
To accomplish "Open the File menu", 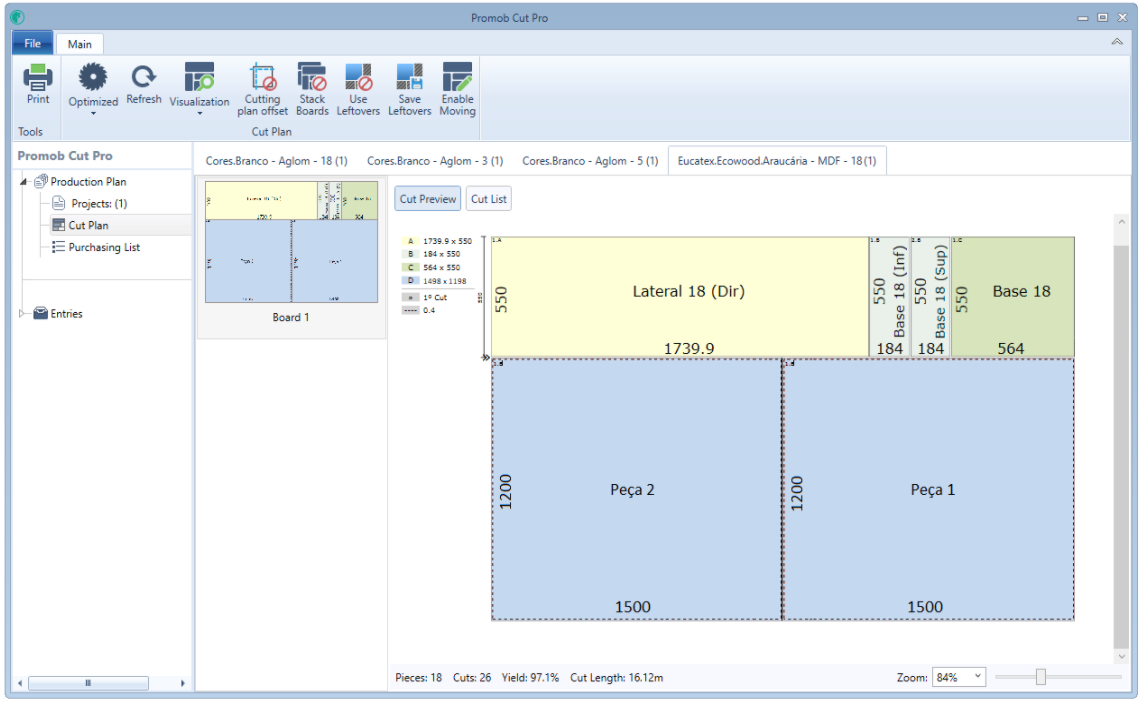I will pyautogui.click(x=32, y=44).
